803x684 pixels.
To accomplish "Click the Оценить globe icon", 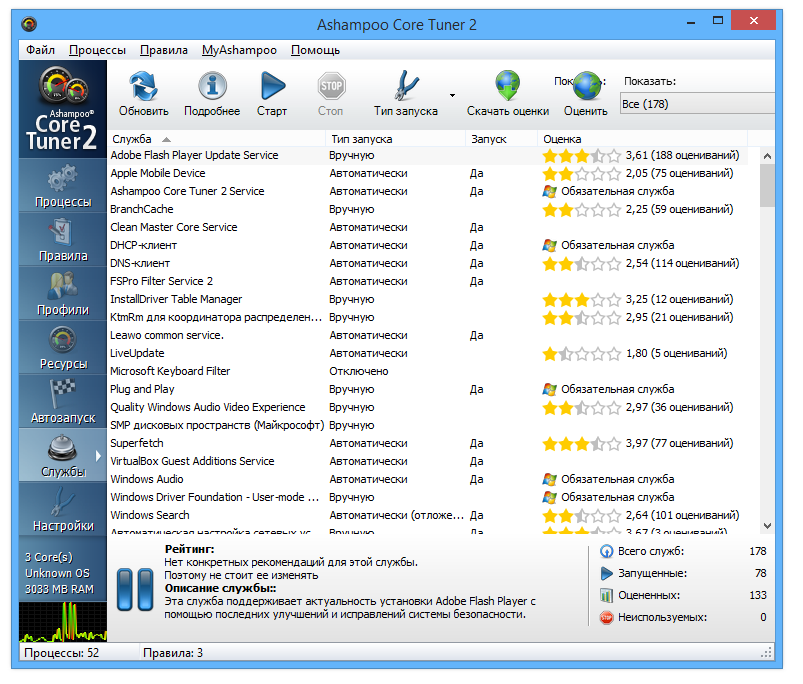I will pyautogui.click(x=586, y=86).
